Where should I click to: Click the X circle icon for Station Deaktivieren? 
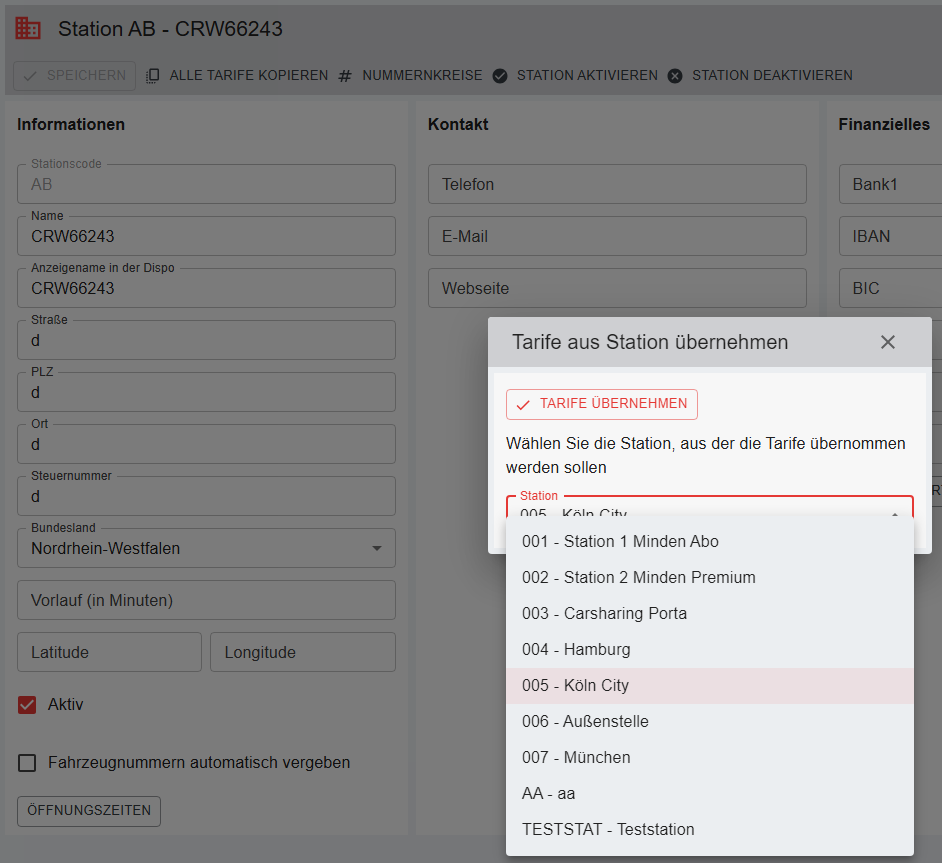coord(675,76)
